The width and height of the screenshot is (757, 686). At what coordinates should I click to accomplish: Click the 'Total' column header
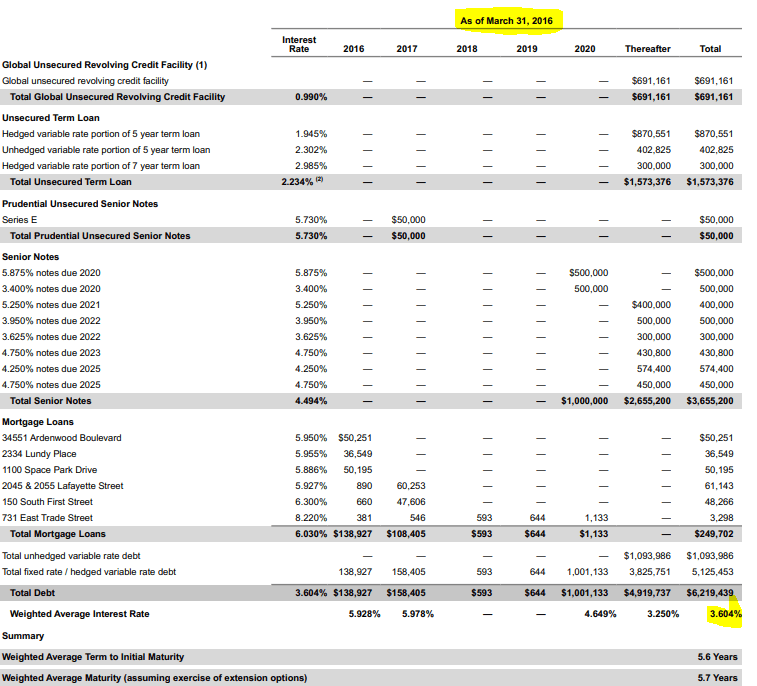(x=710, y=49)
